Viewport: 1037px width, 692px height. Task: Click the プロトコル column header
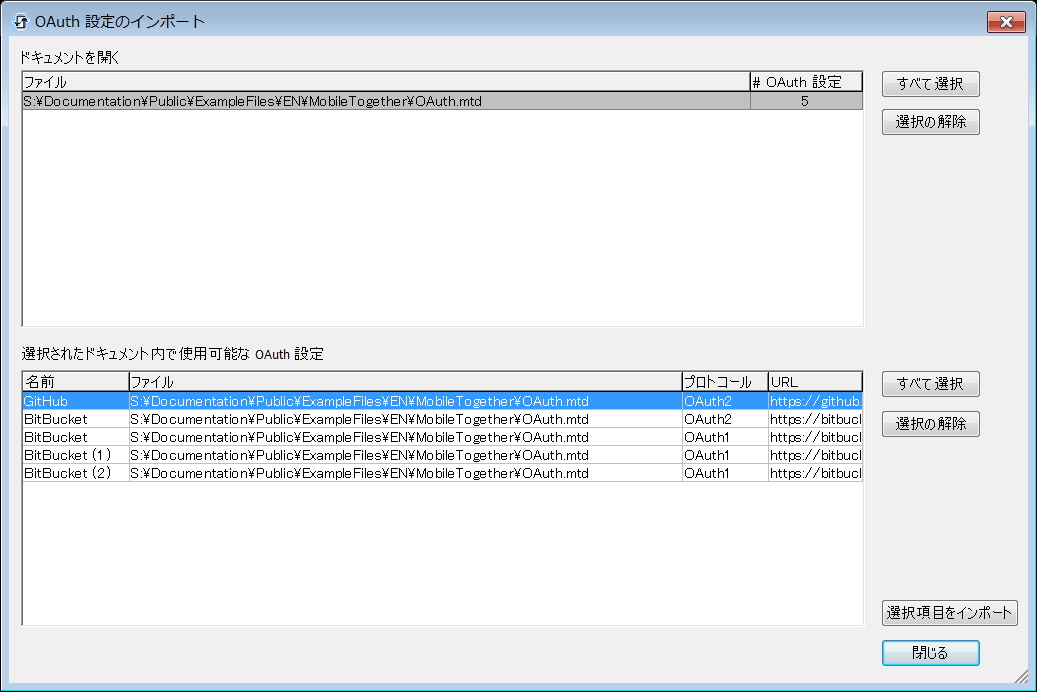(x=725, y=382)
